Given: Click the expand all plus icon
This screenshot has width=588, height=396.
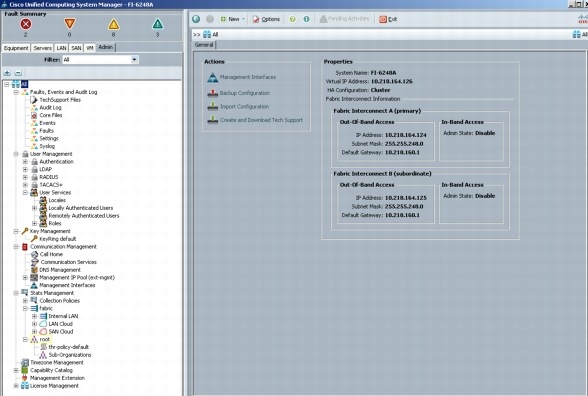Looking at the screenshot, I should pos(7,73).
